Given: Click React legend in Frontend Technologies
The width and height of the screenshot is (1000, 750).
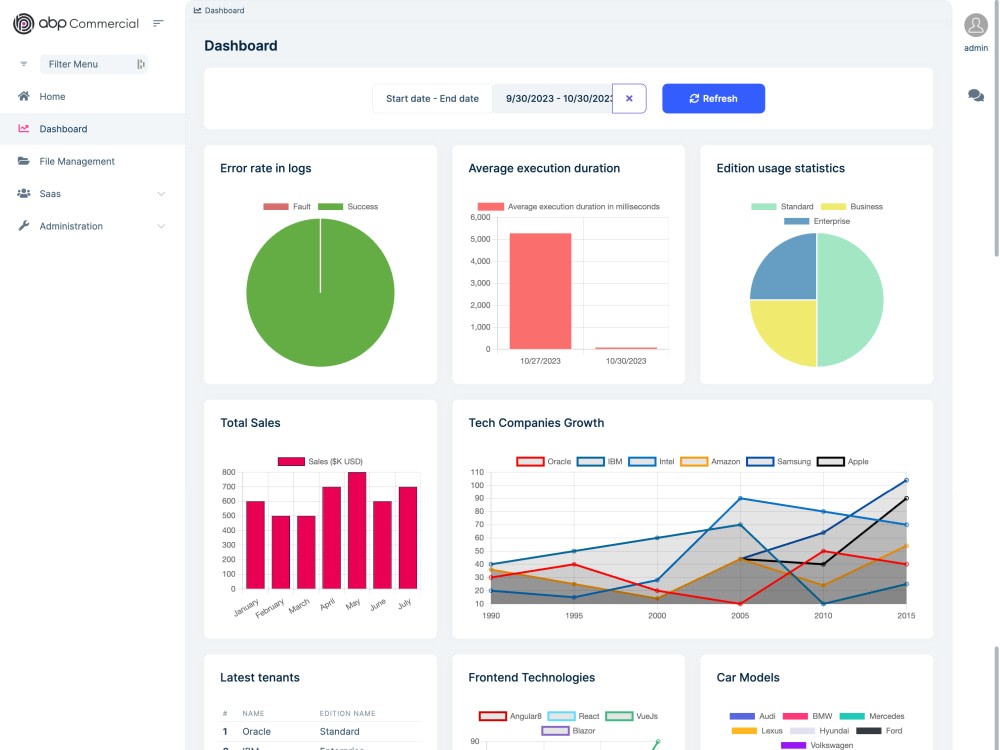Looking at the screenshot, I should click(573, 716).
